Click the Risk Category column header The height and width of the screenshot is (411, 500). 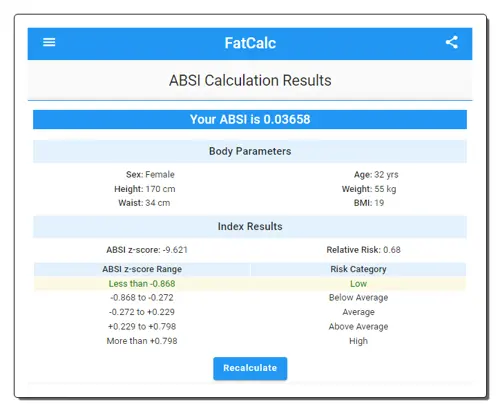coord(358,269)
